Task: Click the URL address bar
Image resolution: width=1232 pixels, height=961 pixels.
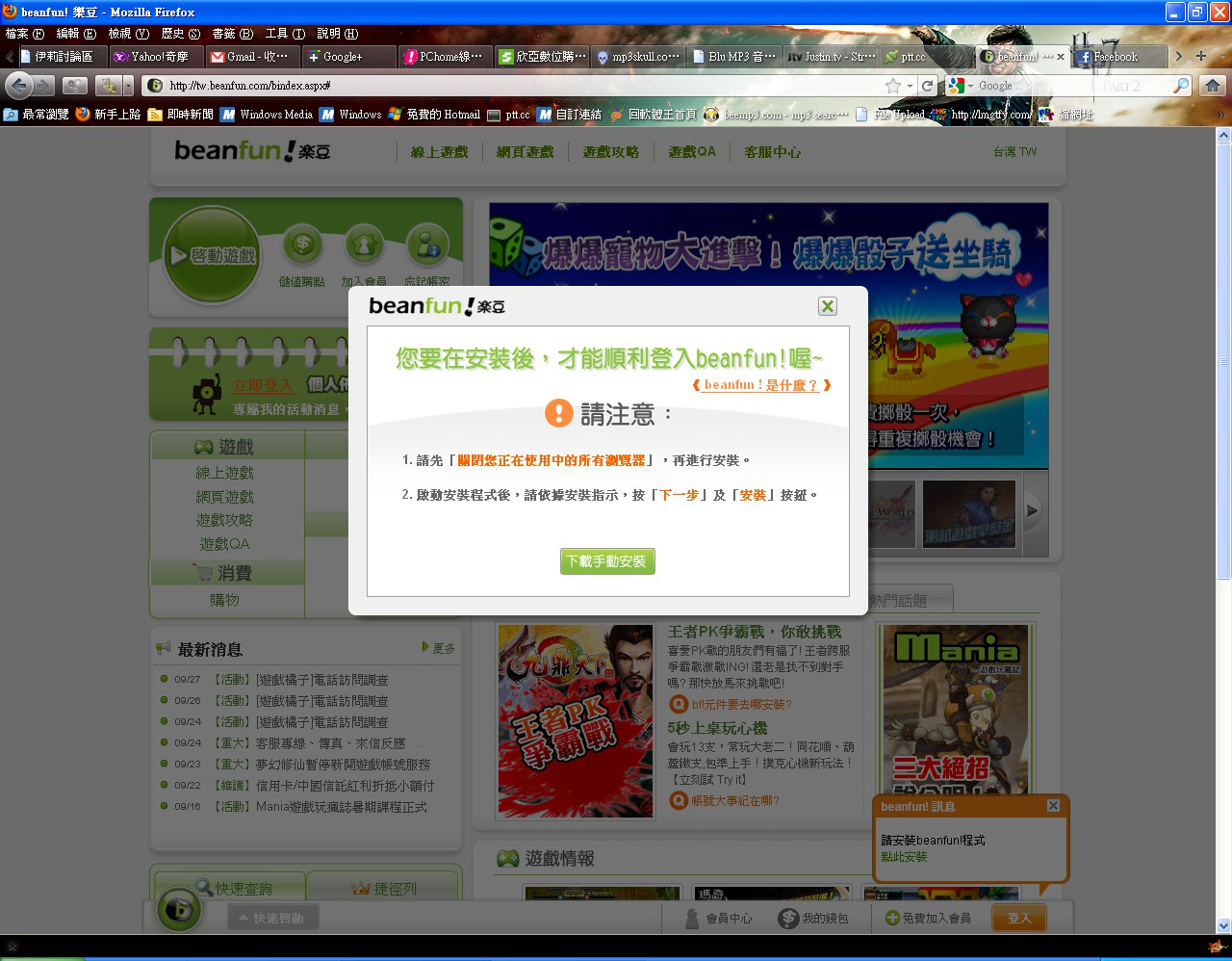Action: pos(525,86)
